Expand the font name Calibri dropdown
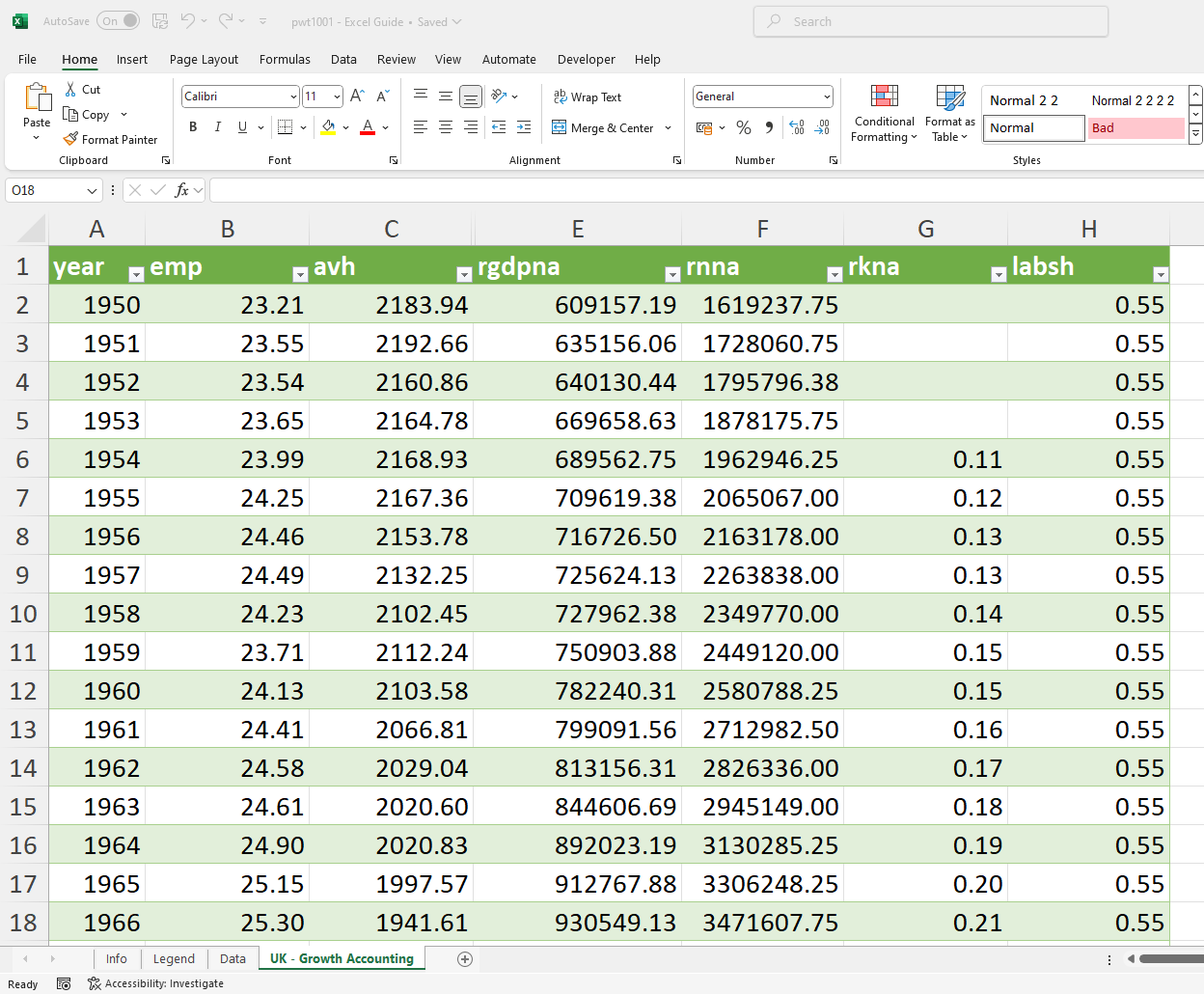This screenshot has width=1204, height=994. click(293, 97)
